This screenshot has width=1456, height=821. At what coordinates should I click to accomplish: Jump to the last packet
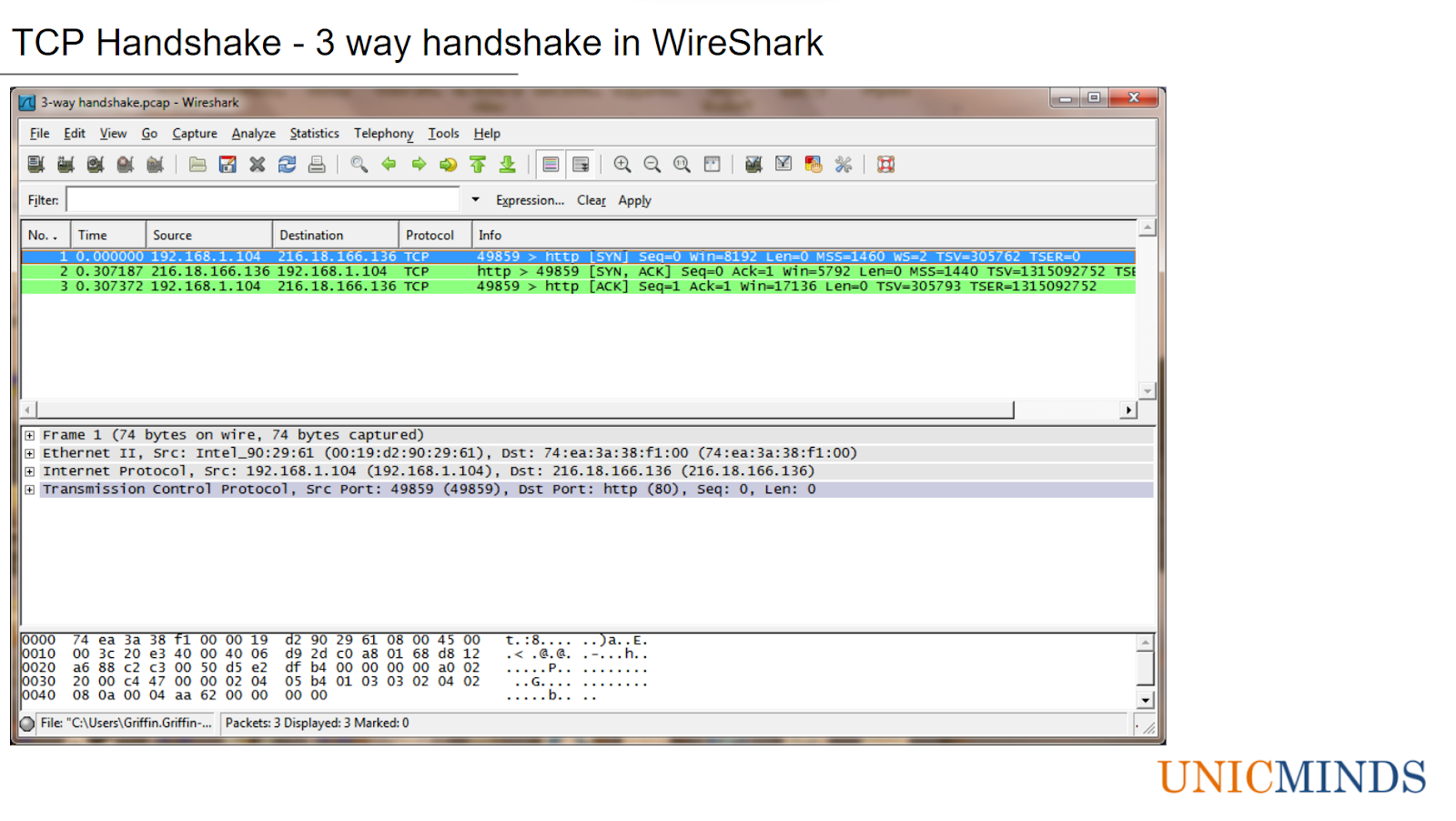click(x=508, y=165)
